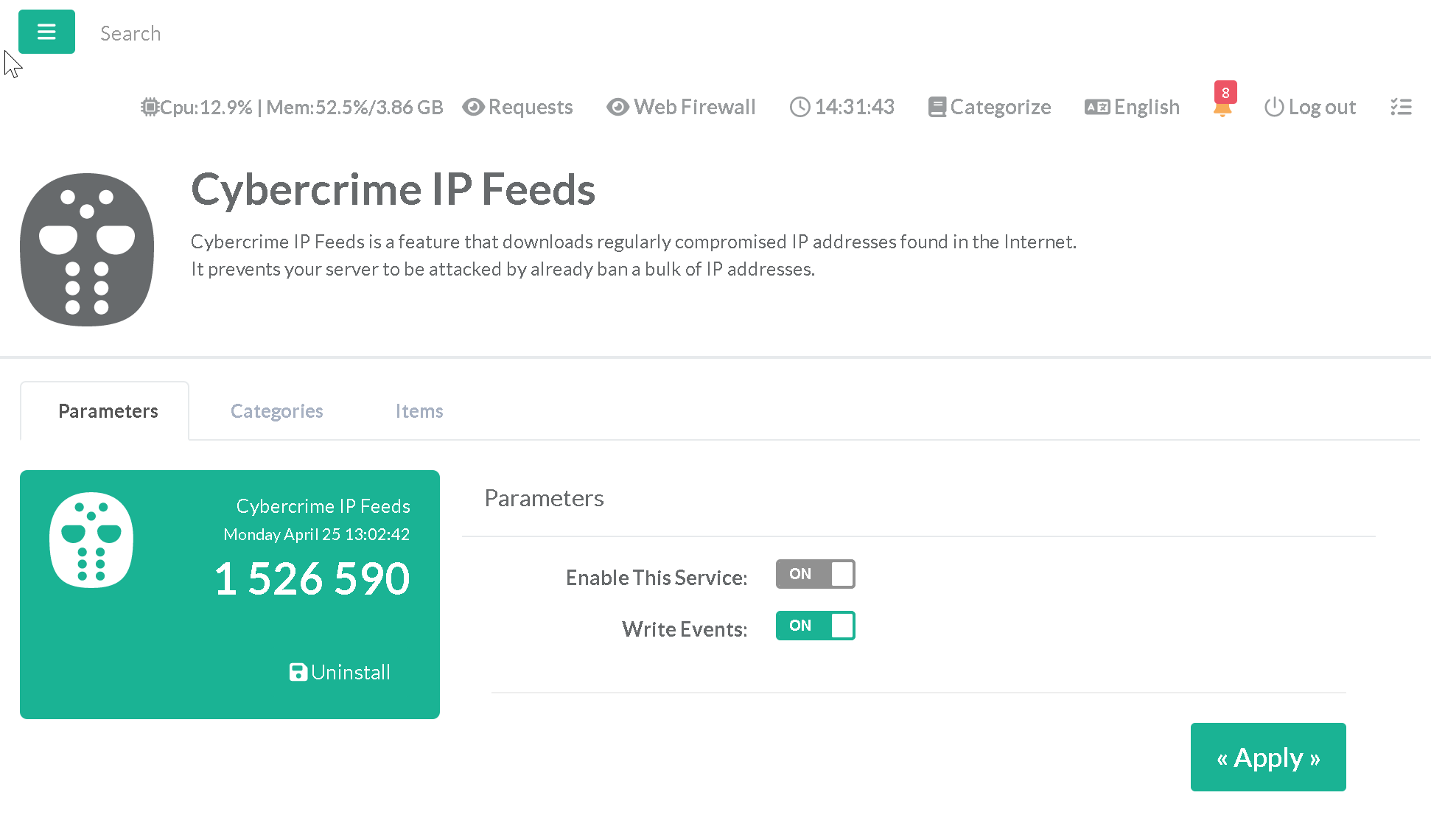Open the hamburger menu button

tap(46, 32)
